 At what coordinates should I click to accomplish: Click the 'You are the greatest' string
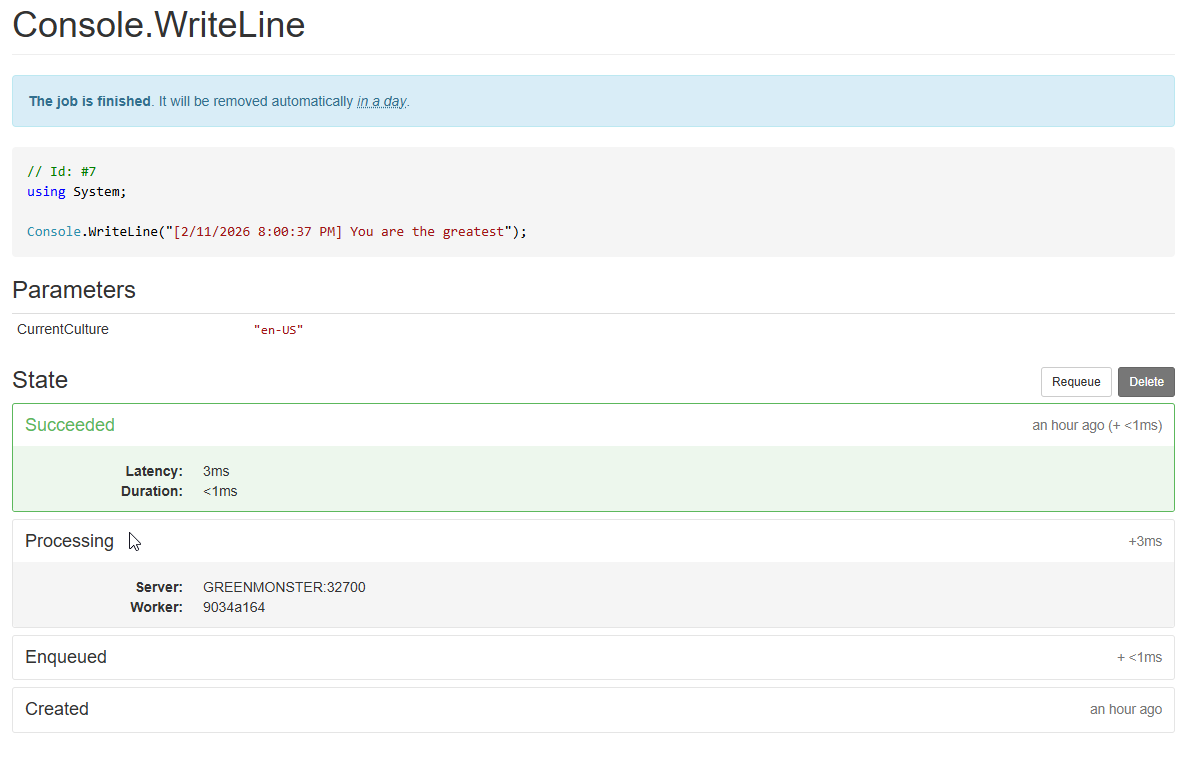click(427, 231)
